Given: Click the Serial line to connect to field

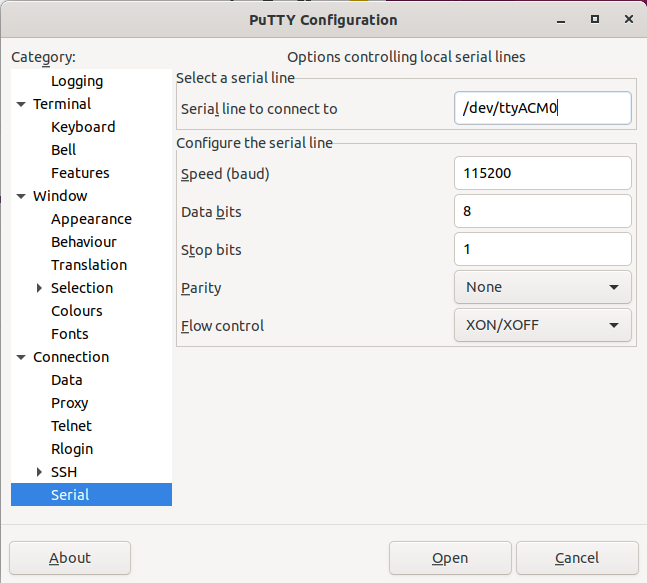Looking at the screenshot, I should coord(543,108).
